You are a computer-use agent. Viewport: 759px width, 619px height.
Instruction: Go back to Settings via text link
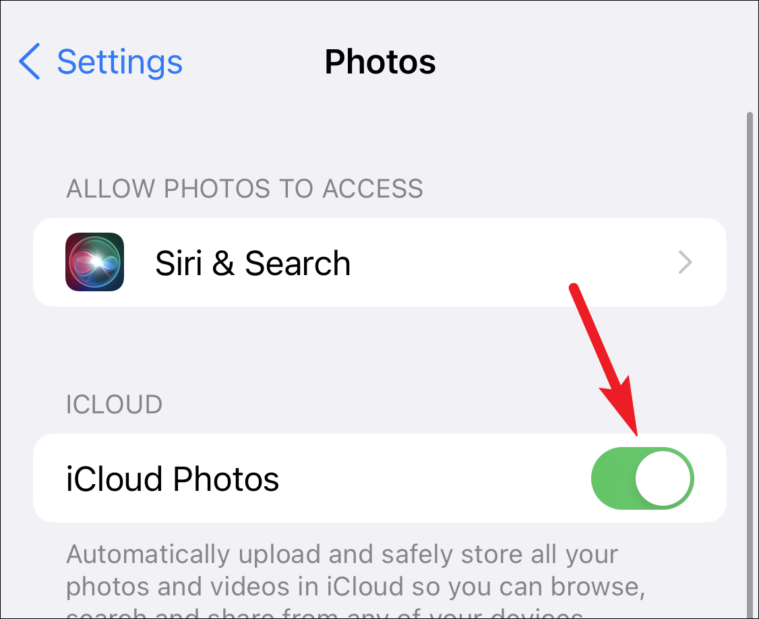(x=120, y=62)
